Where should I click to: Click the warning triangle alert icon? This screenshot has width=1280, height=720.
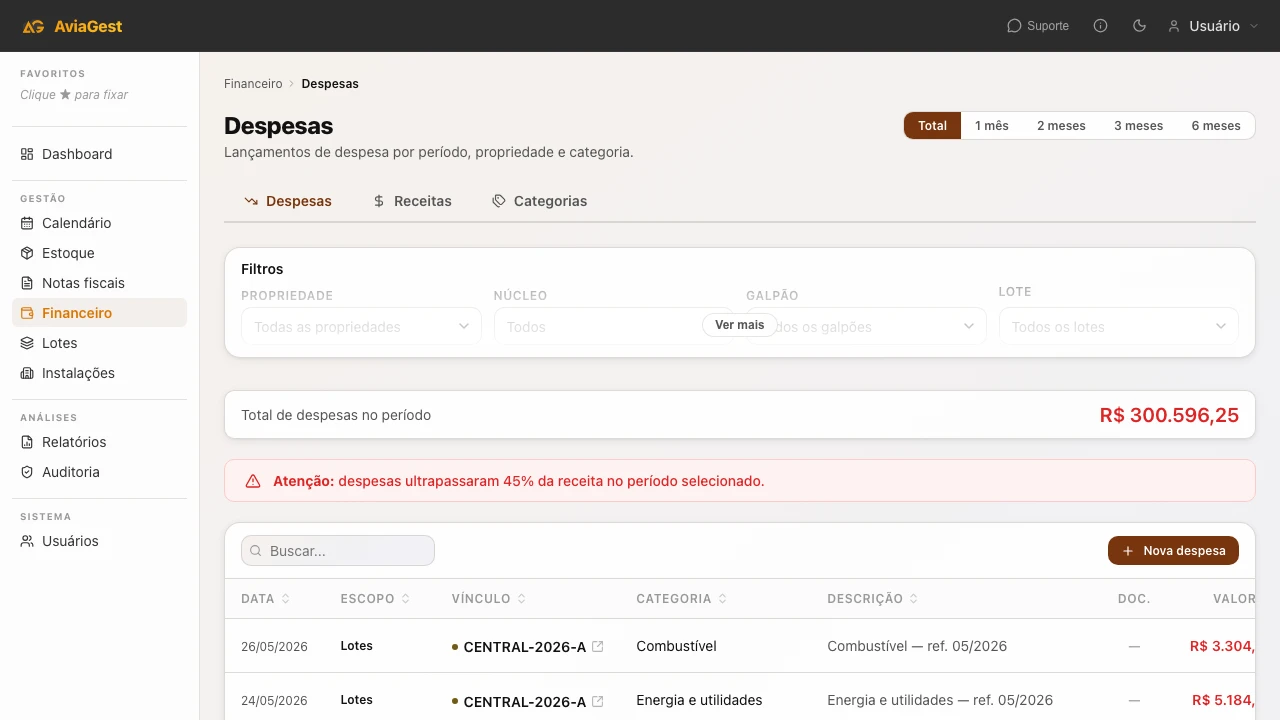(253, 481)
